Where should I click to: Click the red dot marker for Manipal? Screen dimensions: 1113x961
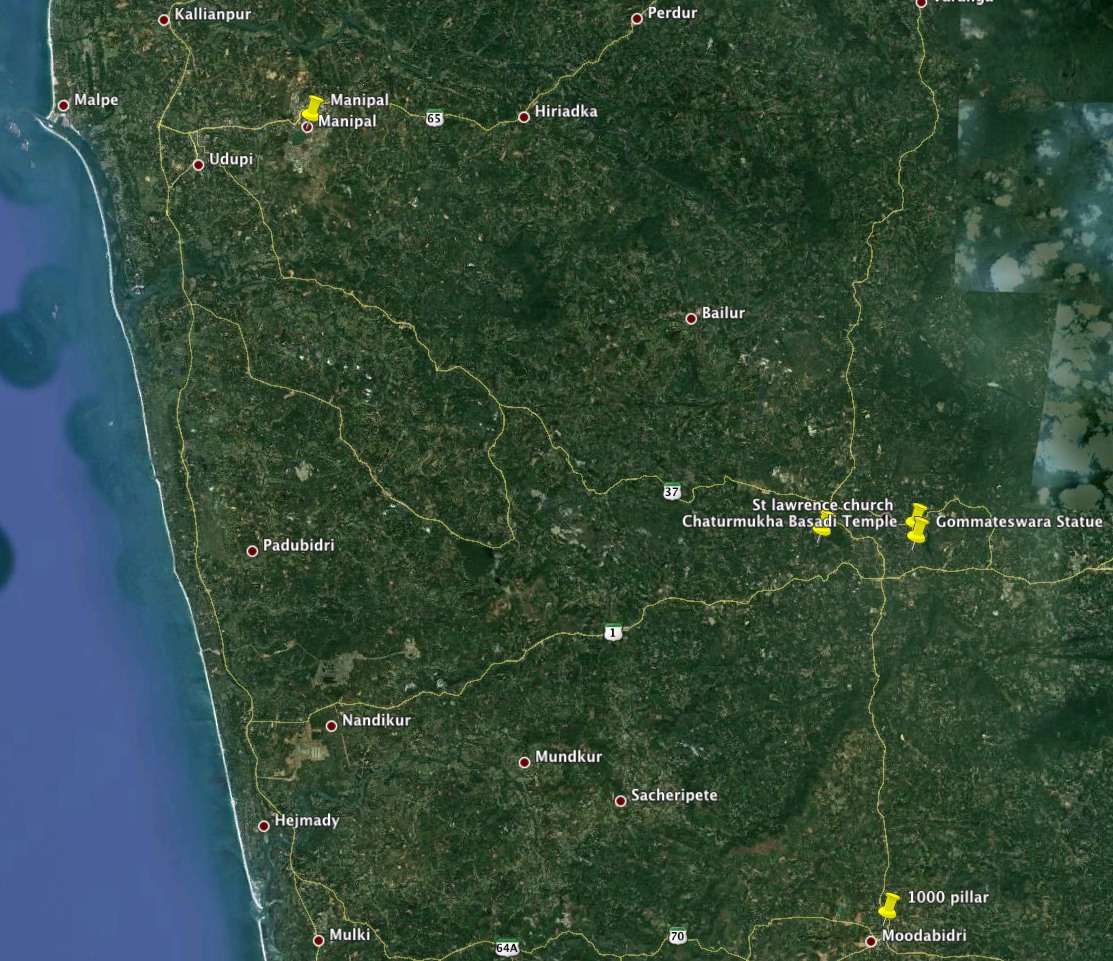point(307,127)
